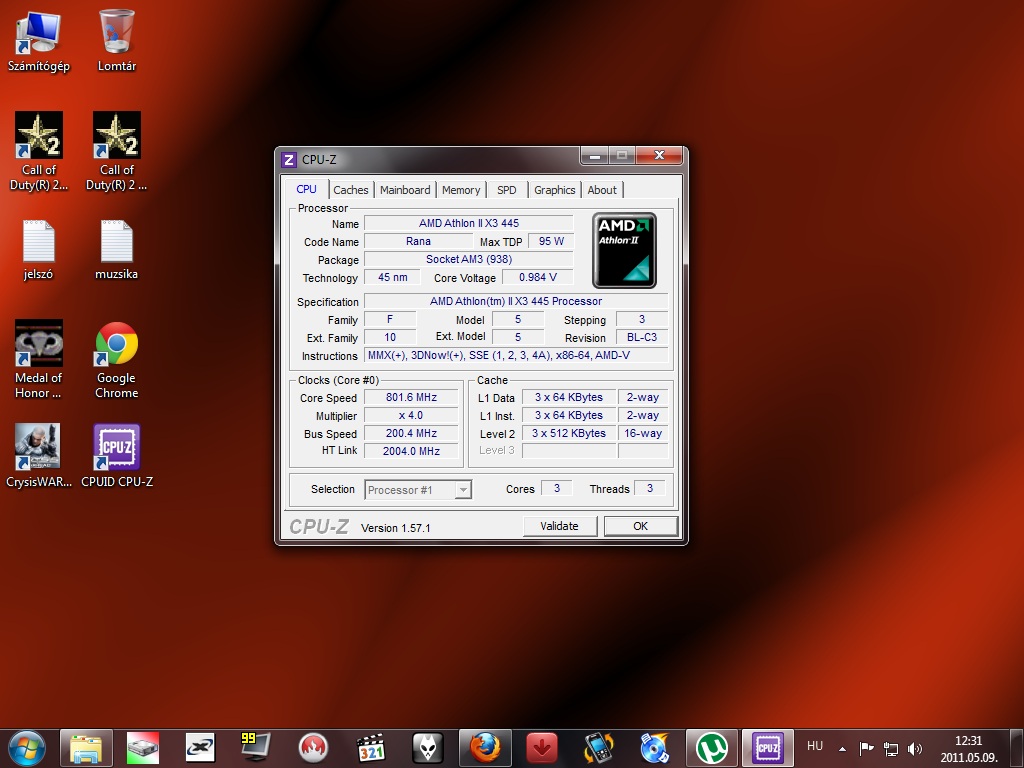Switch to Firefox in the taskbar
This screenshot has height=768, width=1024.
pos(485,748)
